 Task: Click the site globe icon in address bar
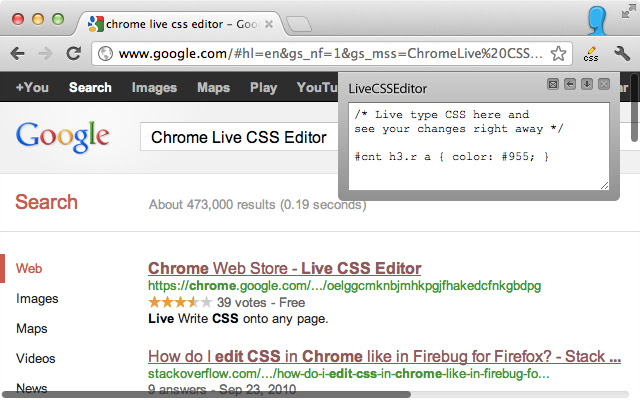click(x=104, y=53)
